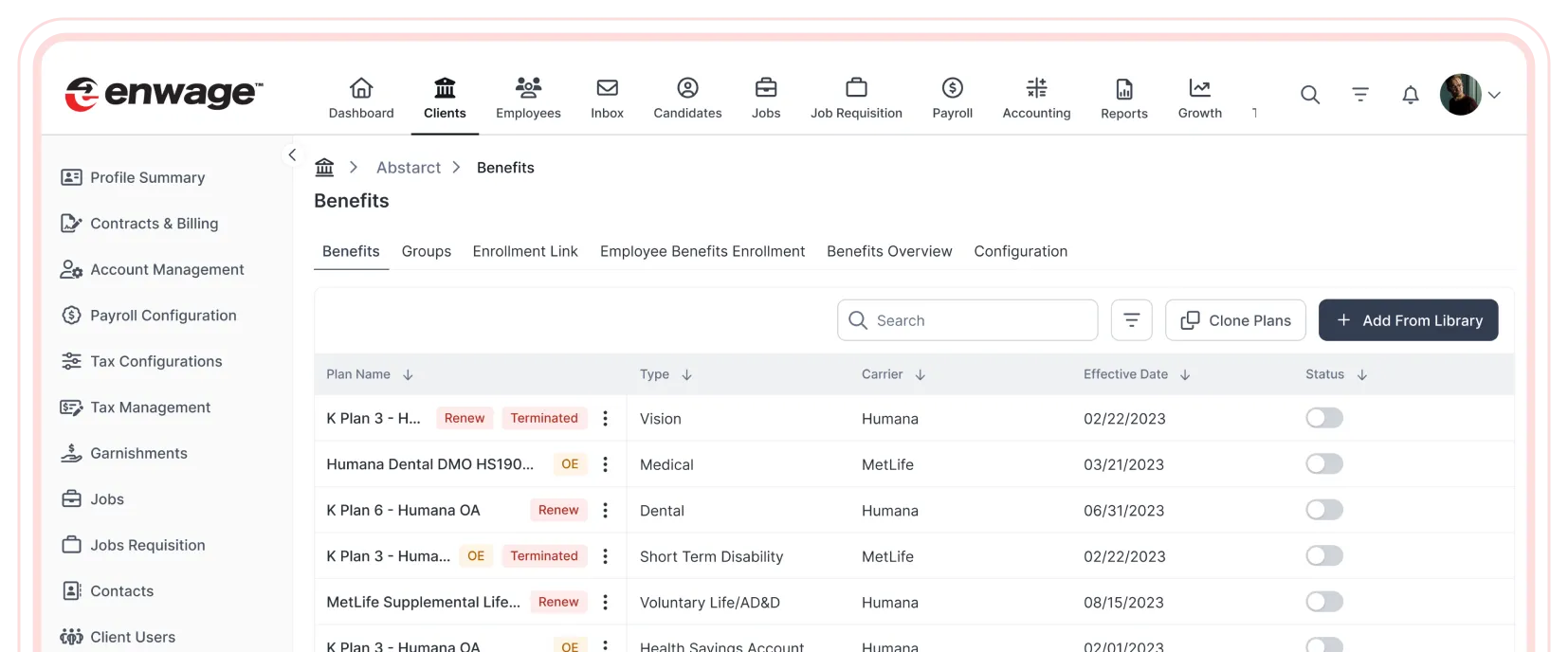Image resolution: width=1568 pixels, height=652 pixels.
Task: Open the header filter icon
Action: click(1360, 95)
